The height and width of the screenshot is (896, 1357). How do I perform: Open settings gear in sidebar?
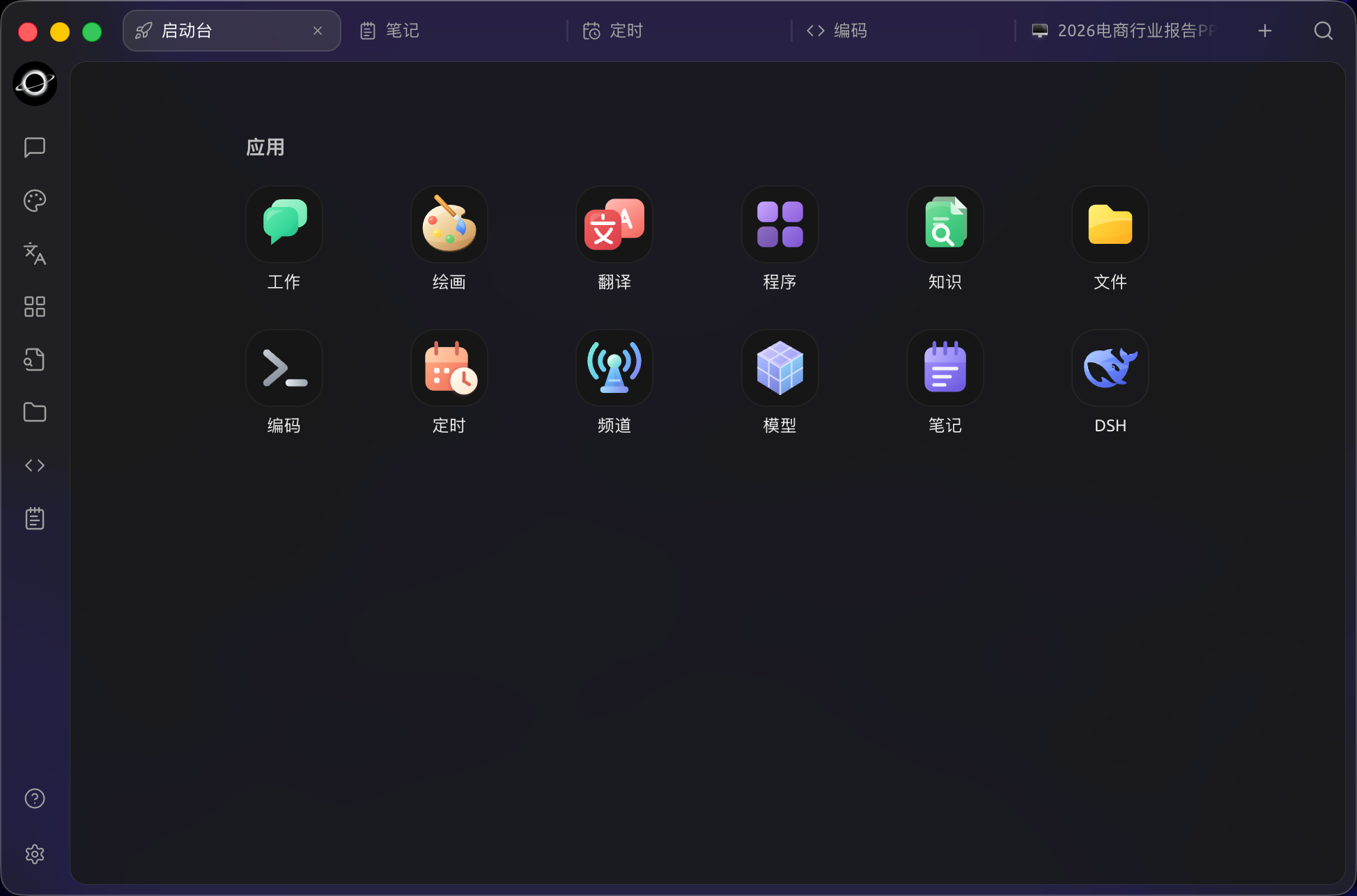pos(35,854)
